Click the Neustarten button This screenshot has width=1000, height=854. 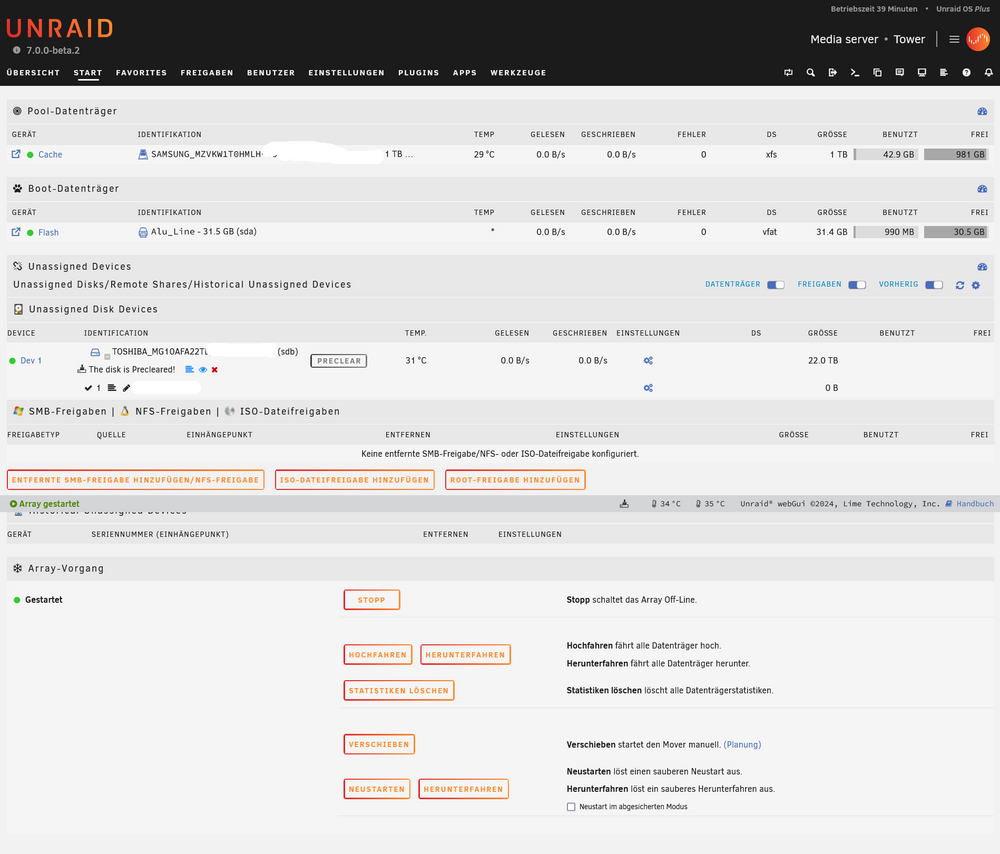pos(377,789)
